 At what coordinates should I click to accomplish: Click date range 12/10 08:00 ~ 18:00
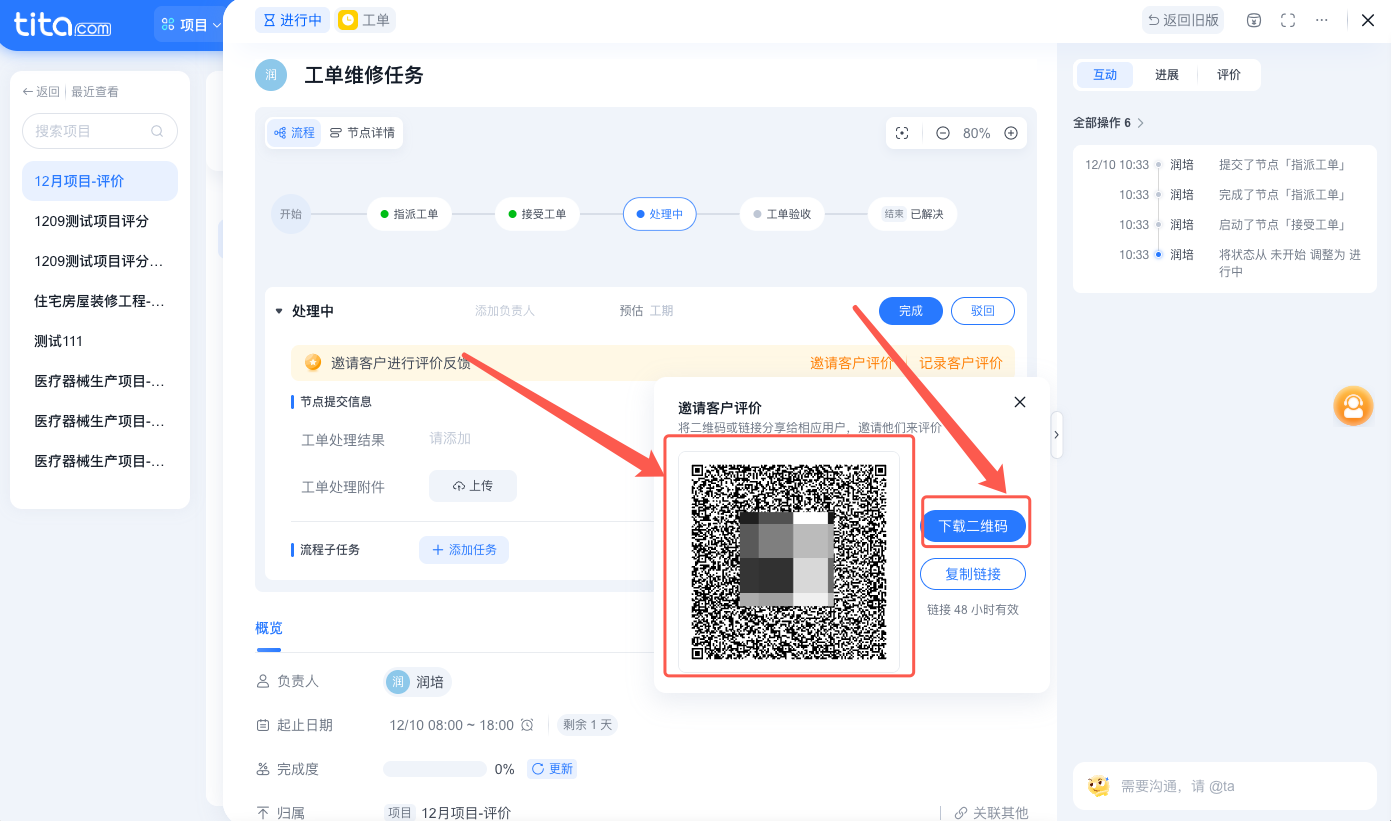(451, 725)
